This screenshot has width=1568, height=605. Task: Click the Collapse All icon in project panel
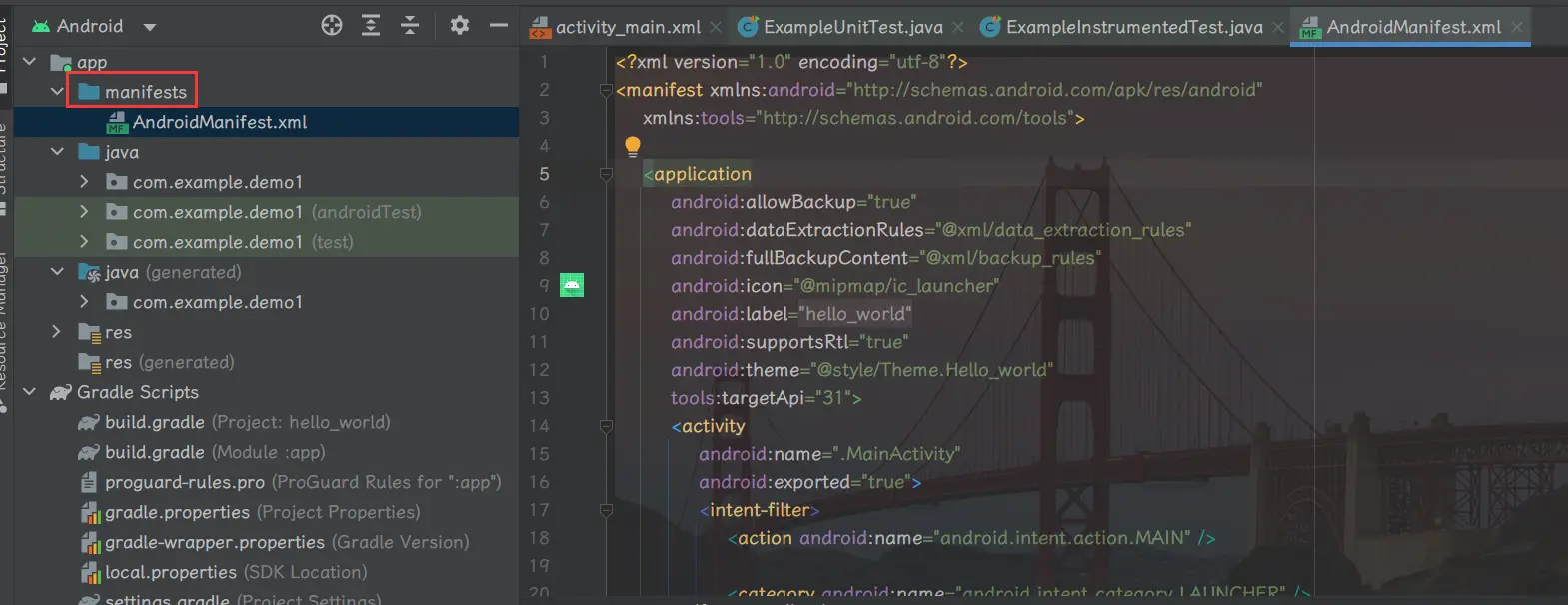click(410, 26)
